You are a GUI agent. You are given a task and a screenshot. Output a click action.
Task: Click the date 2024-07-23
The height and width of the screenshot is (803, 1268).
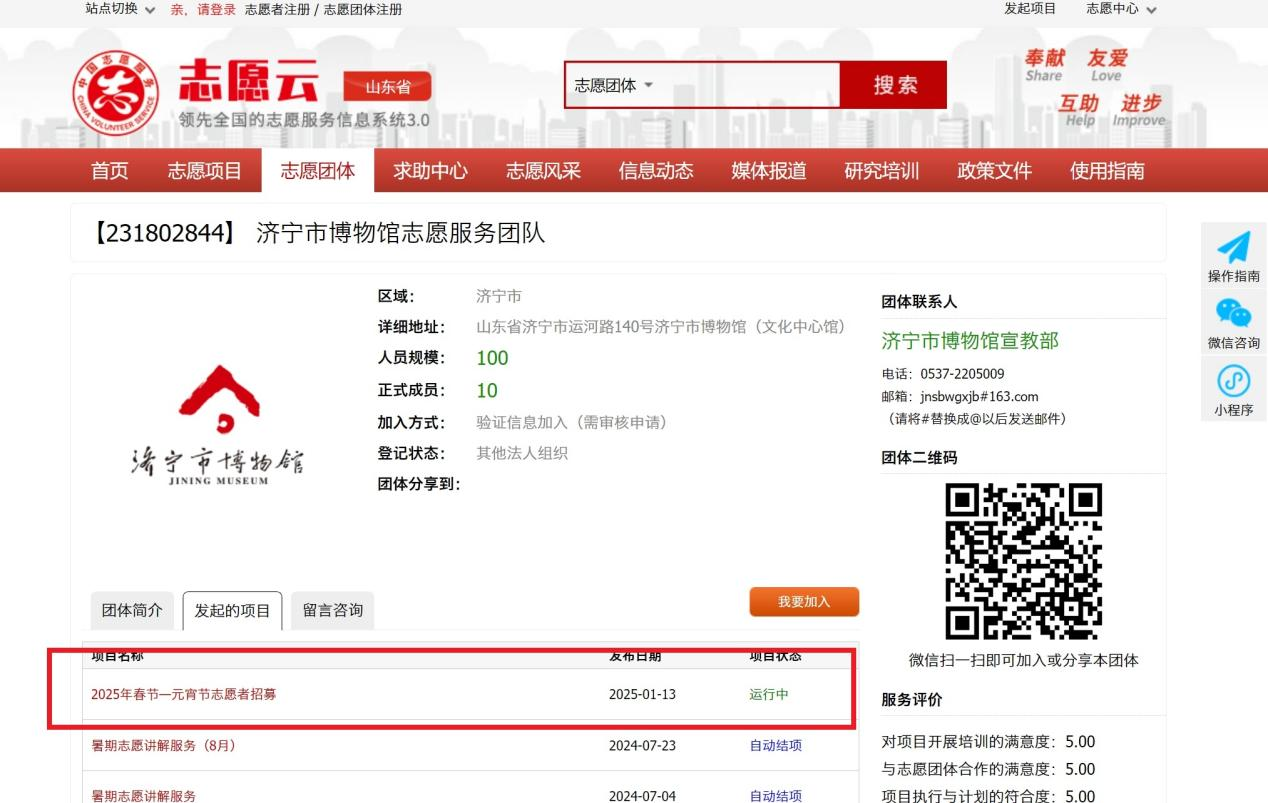coord(642,745)
